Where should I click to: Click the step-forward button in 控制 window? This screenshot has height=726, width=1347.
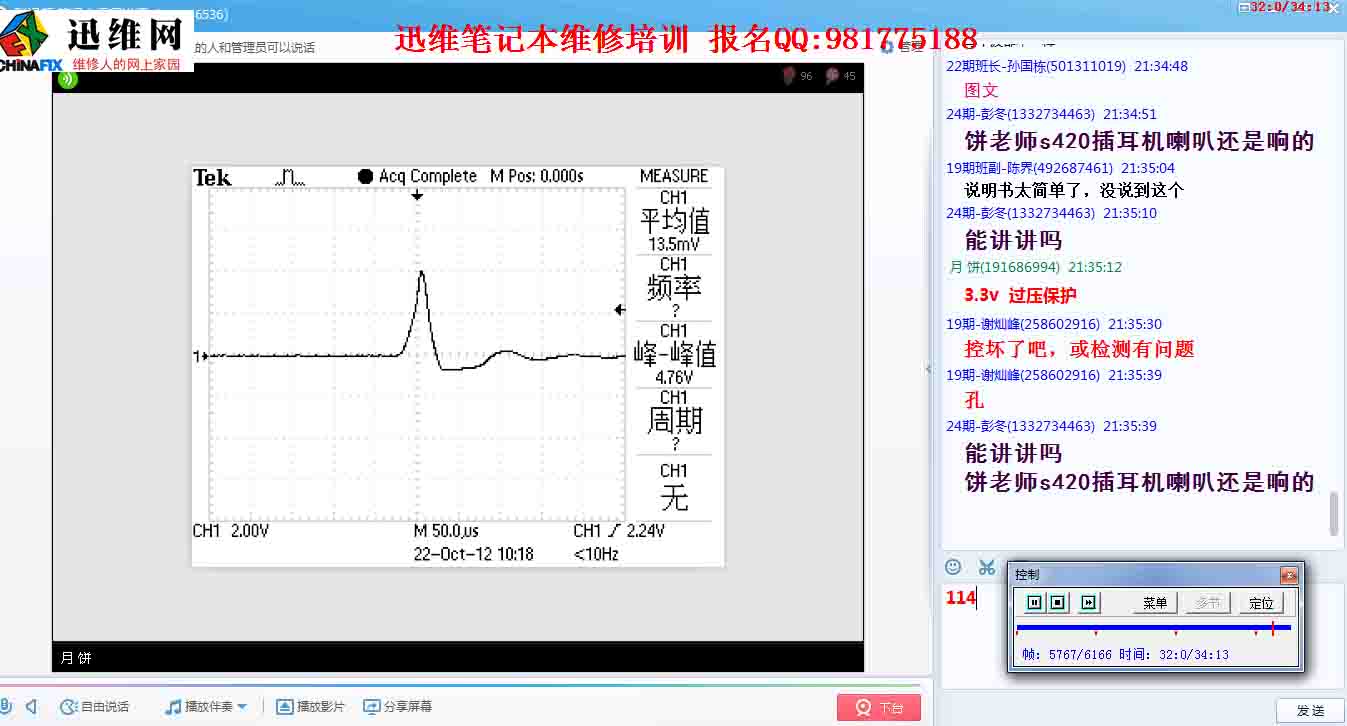1090,602
